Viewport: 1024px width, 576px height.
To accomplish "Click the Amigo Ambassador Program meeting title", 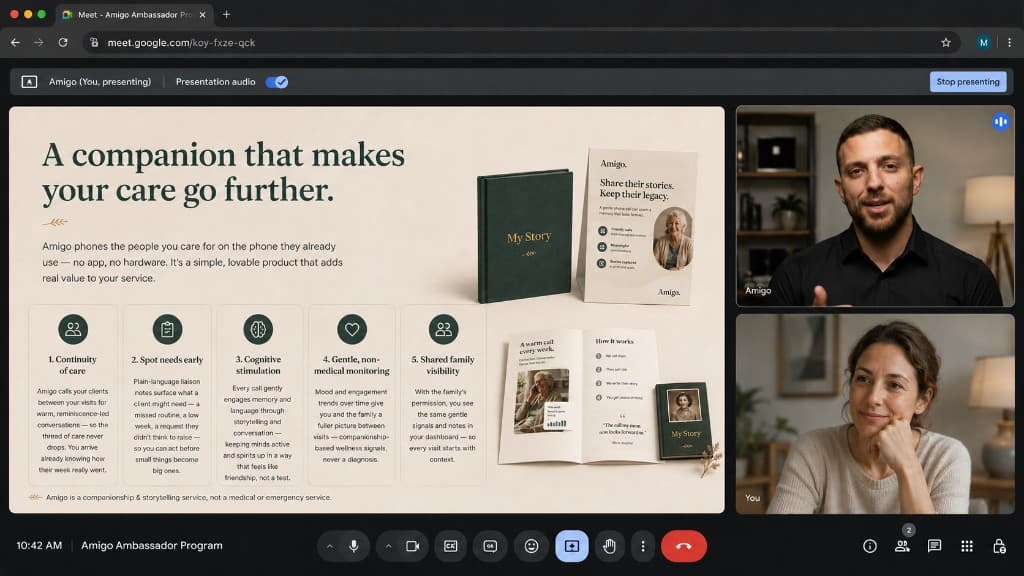I will (152, 546).
